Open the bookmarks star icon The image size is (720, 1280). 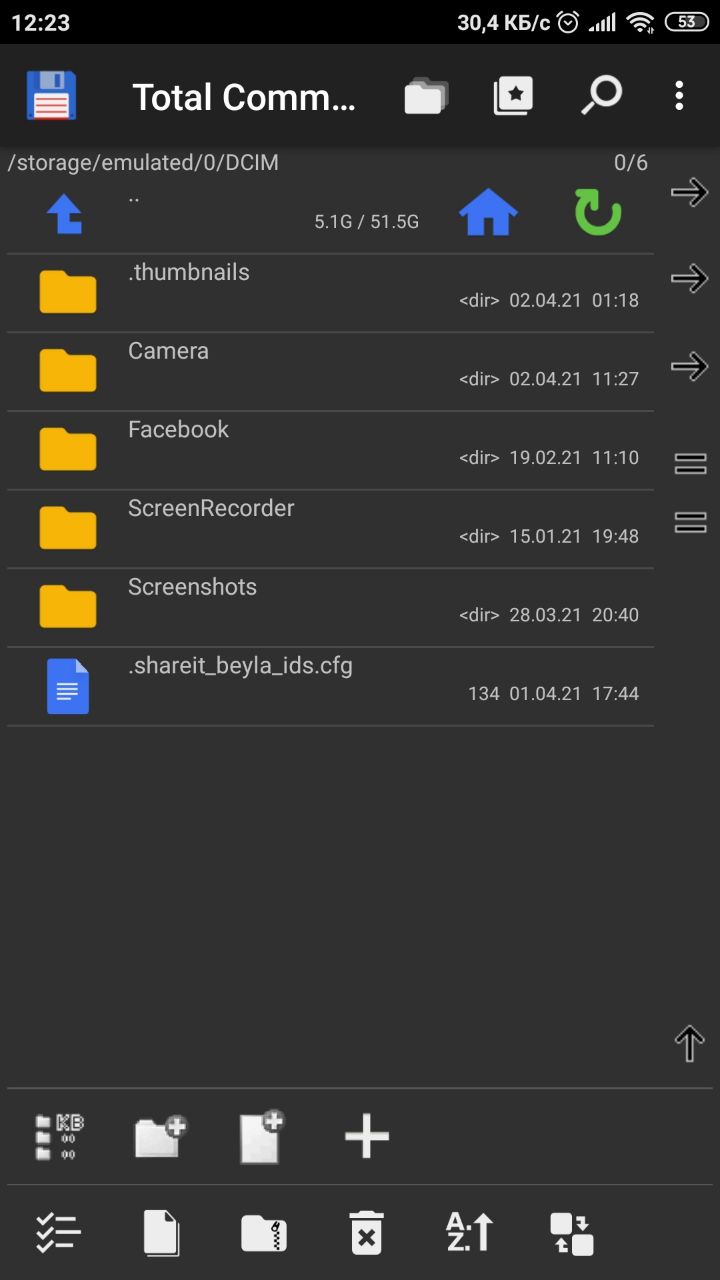pyautogui.click(x=513, y=97)
